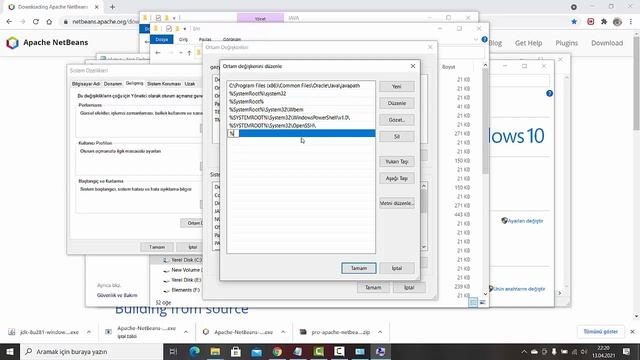Open the Giriş tab in File Explorer
Screen dimensions: 640x360
coord(183,40)
